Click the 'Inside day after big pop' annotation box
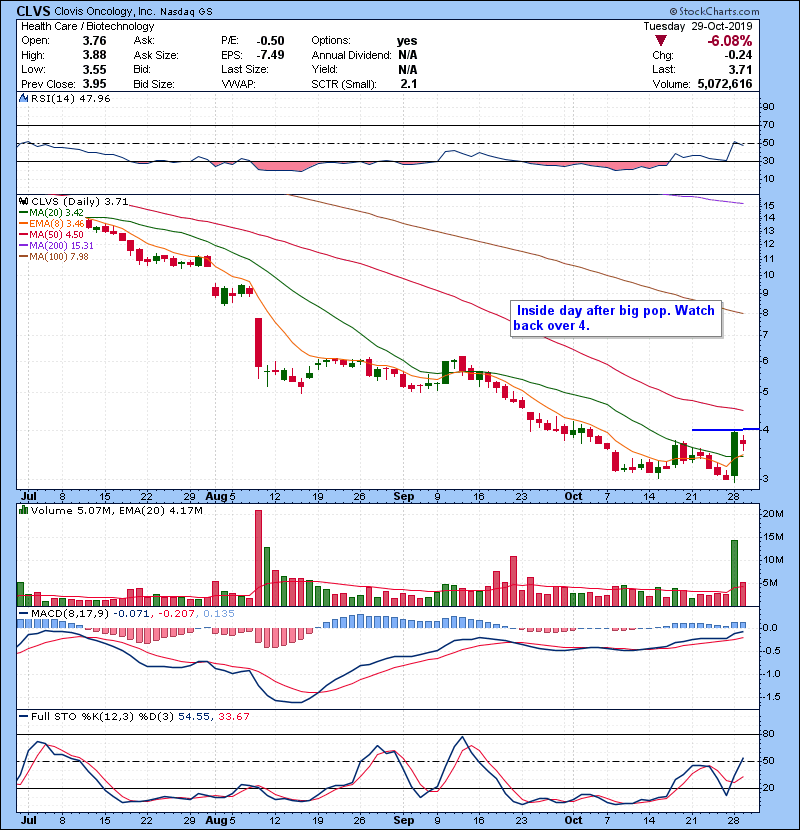 616,319
